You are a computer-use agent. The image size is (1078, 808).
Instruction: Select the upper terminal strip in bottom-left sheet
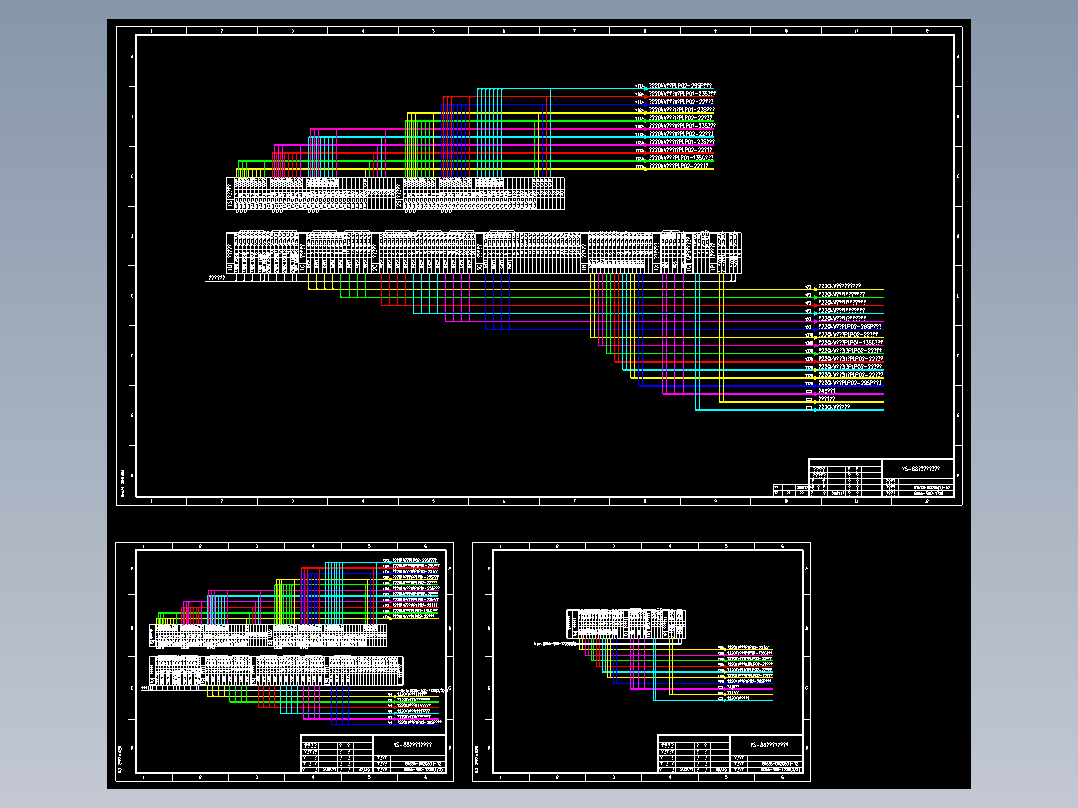268,635
